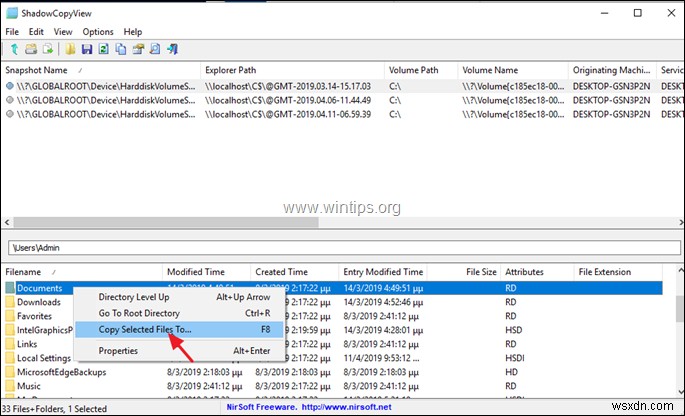Click the snapshot pane horizontal scrollbar thumb
Screen dimensions: 685x416
click(166, 222)
